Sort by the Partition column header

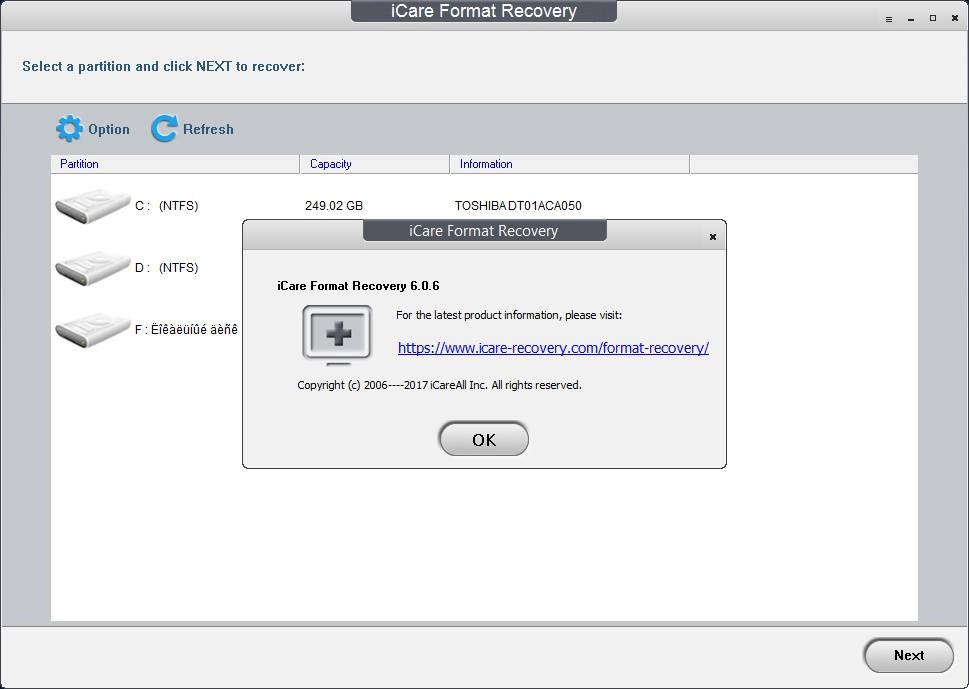[x=175, y=164]
